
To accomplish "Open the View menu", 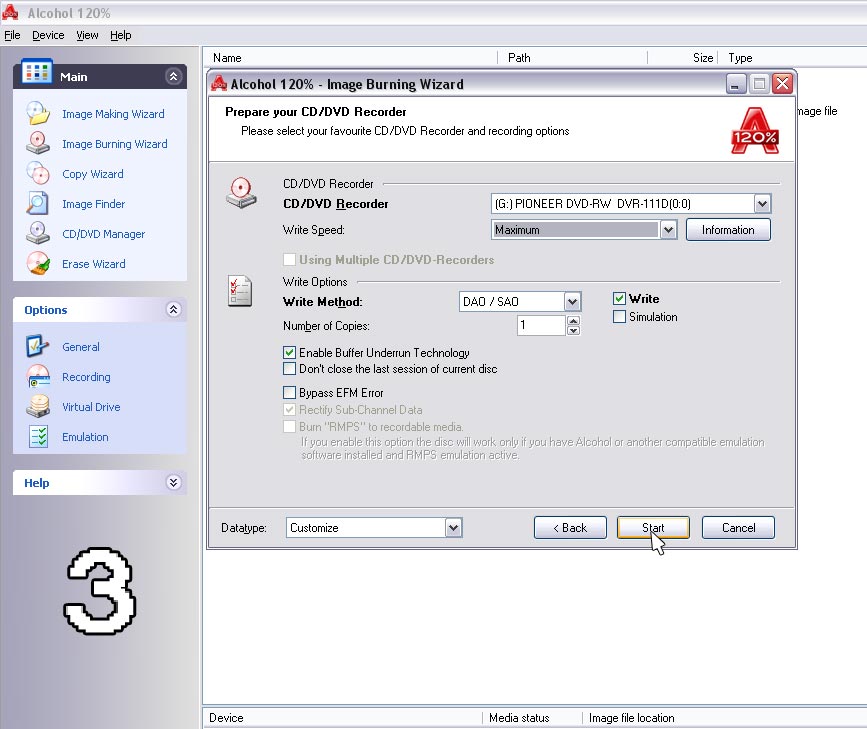I will tap(87, 35).
